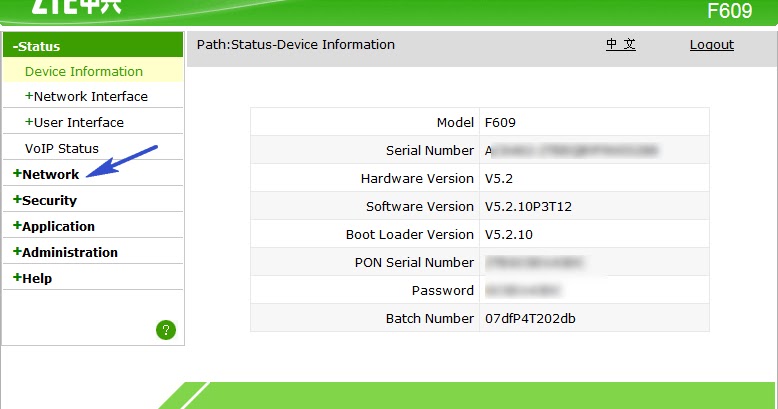The width and height of the screenshot is (778, 409).
Task: Click the green help question mark icon
Action: pyautogui.click(x=166, y=330)
